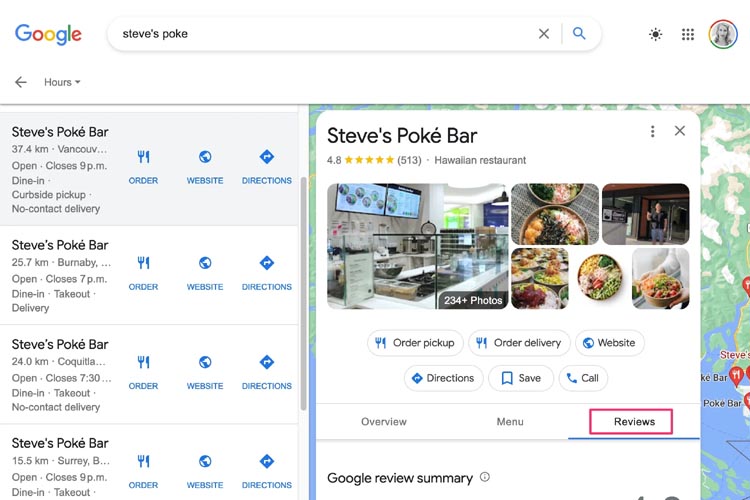Select the Overview tab
This screenshot has height=500, width=750.
(384, 422)
